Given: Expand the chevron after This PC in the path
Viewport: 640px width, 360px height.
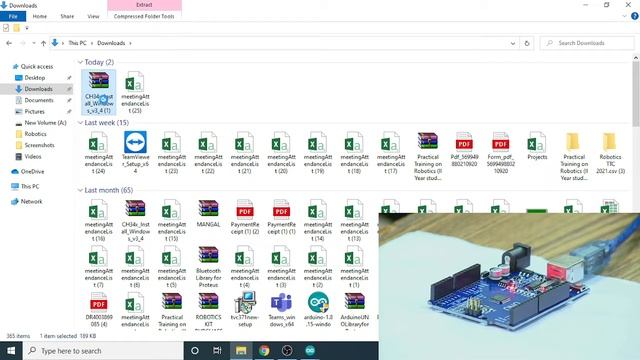Looking at the screenshot, I should tap(92, 43).
